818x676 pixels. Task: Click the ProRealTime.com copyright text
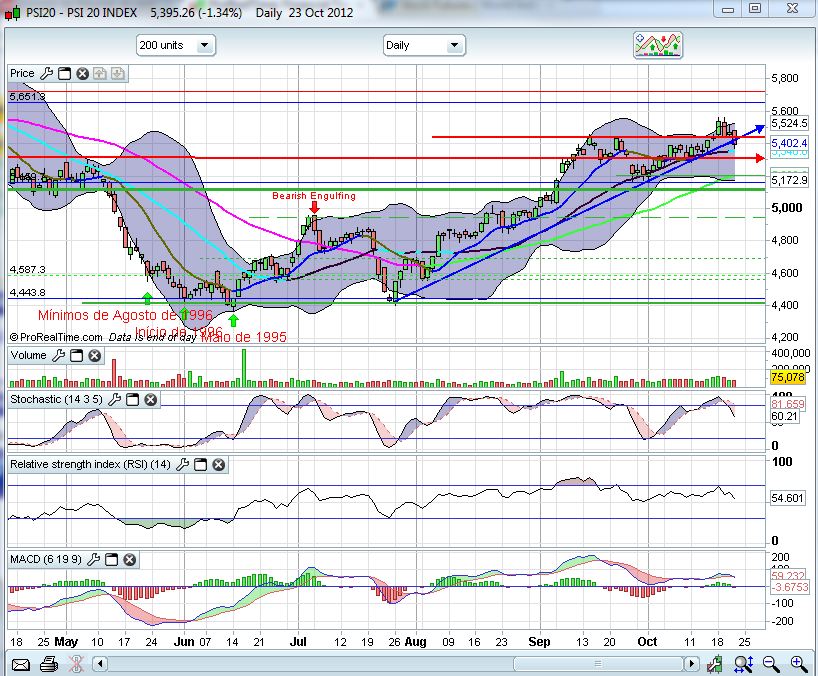(56, 337)
